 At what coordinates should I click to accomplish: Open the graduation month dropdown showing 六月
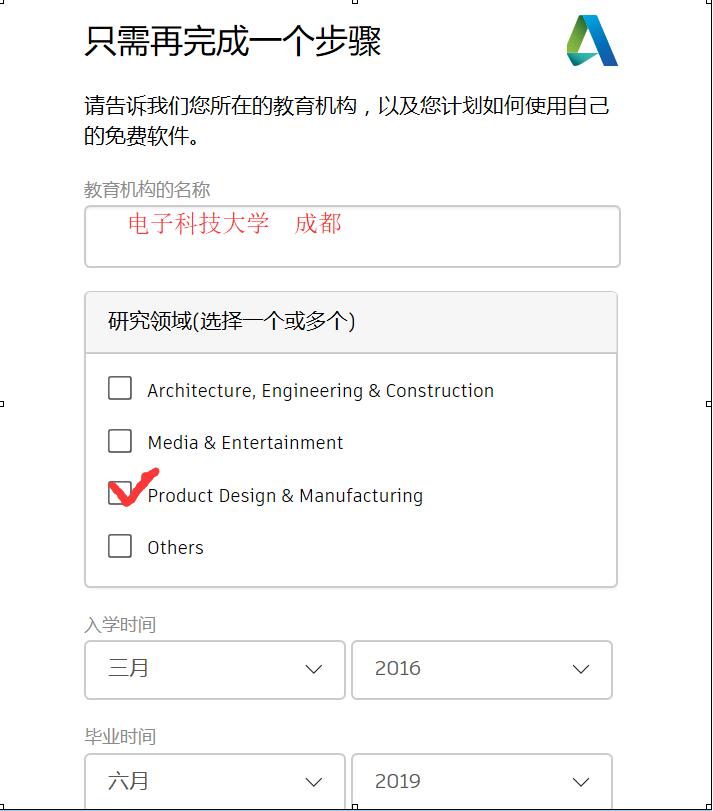point(213,781)
